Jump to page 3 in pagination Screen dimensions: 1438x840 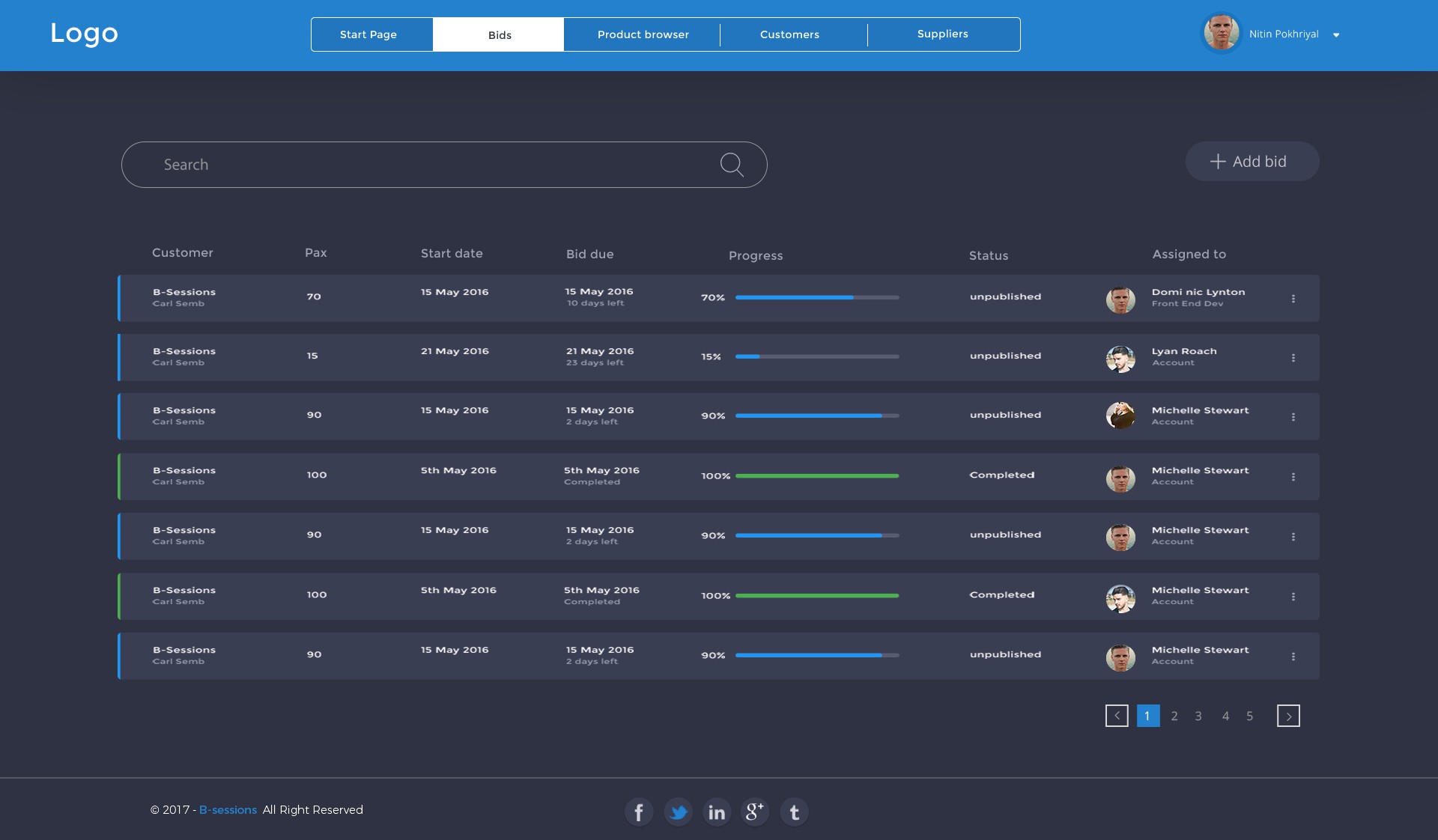click(x=1198, y=716)
